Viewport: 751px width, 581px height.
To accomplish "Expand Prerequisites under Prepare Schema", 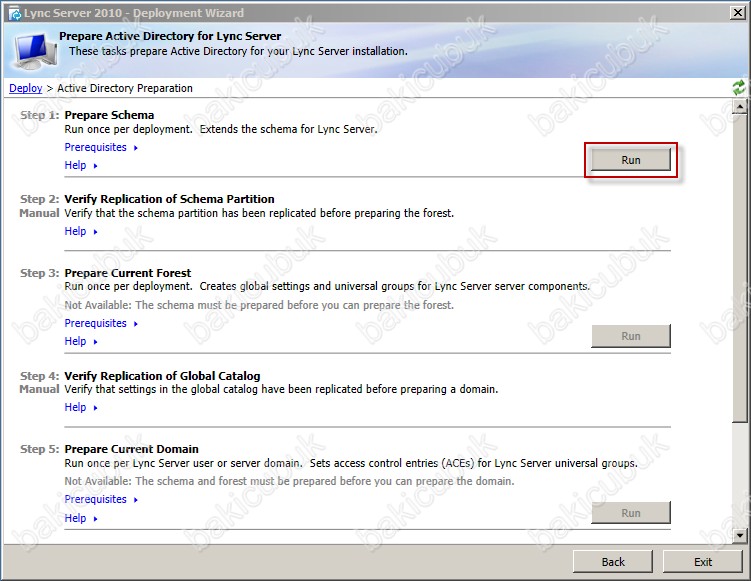I will pos(101,148).
